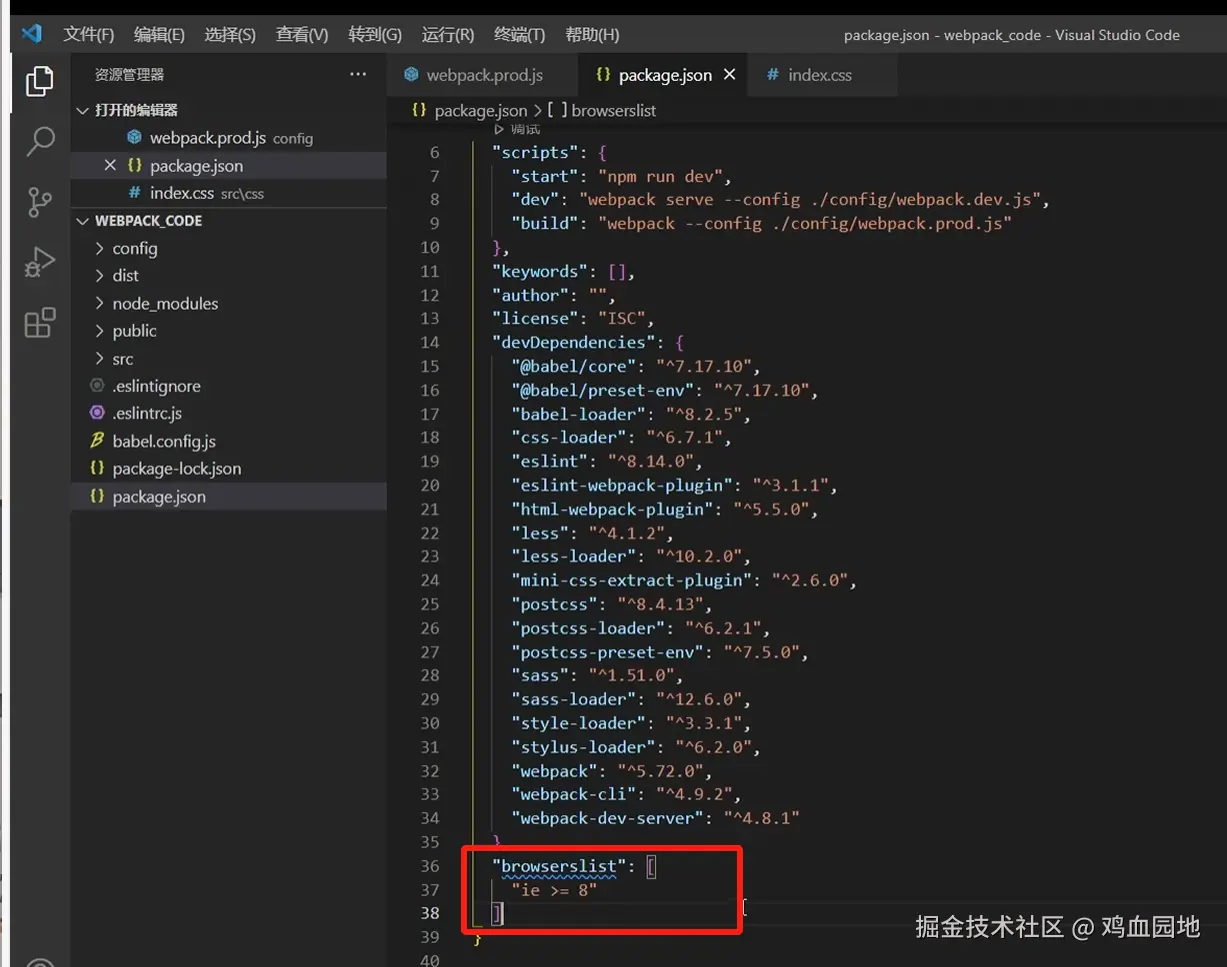
Task: Open 选择(S) menu
Action: [x=230, y=34]
